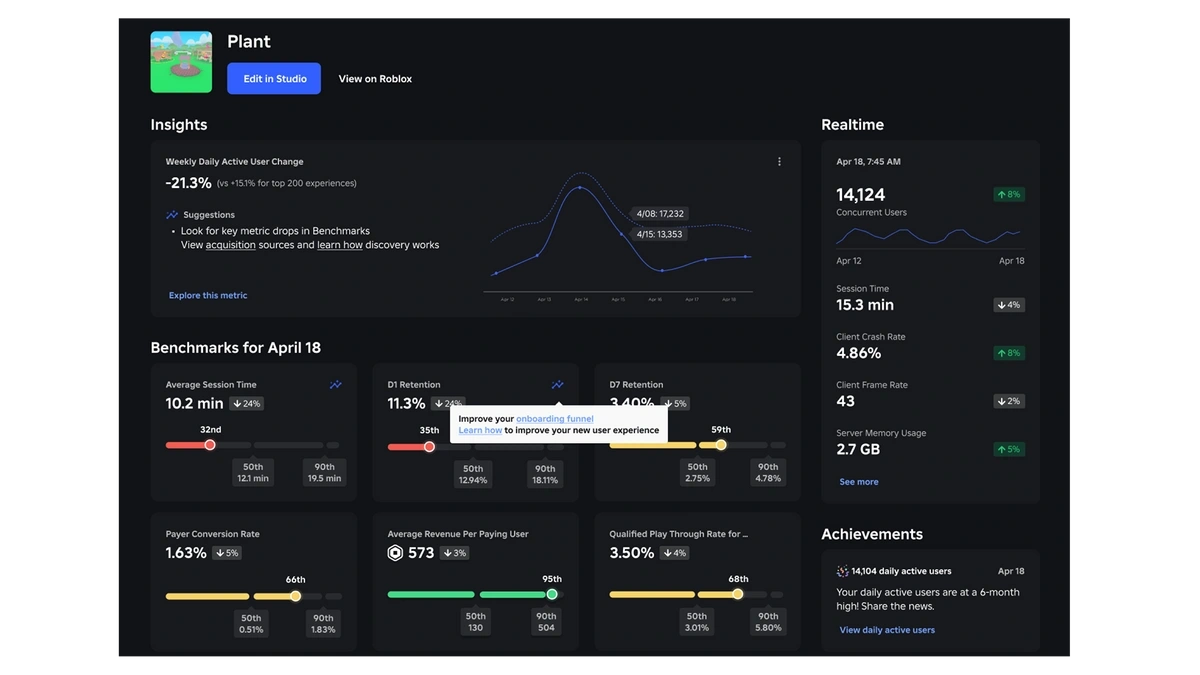Open the onboarding funnel link in the tooltip
This screenshot has height=675, width=1200.
pyautogui.click(x=555, y=419)
